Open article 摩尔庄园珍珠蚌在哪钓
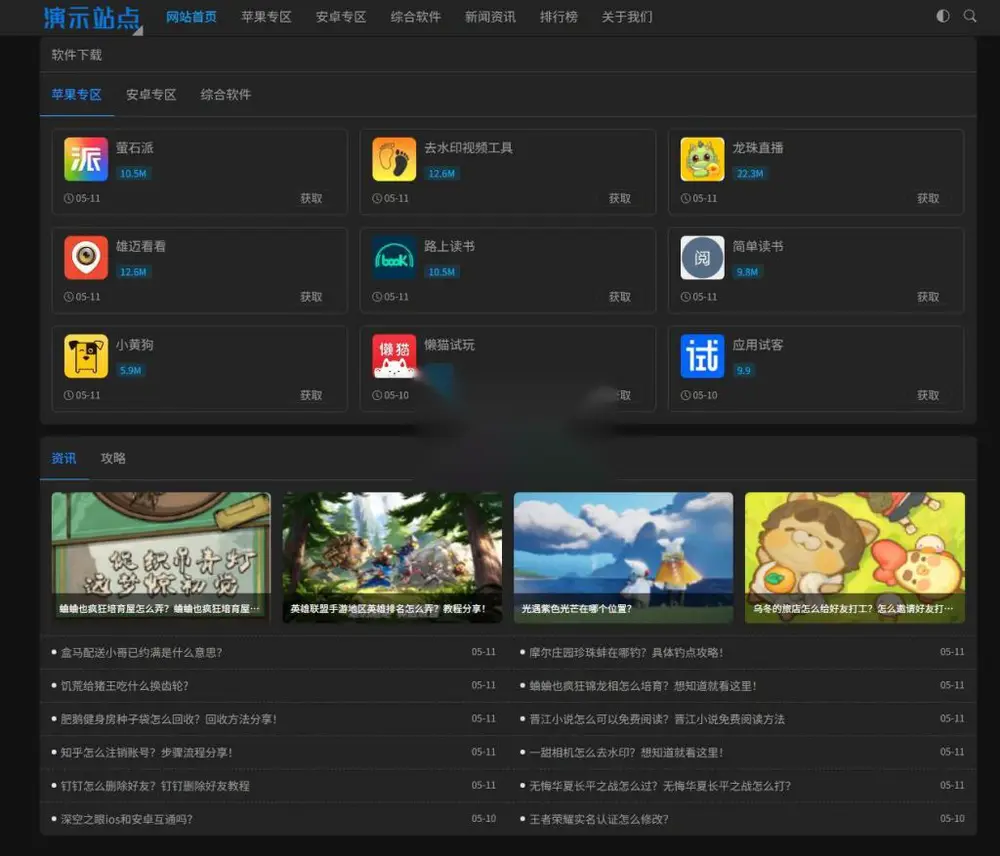Screen dimensions: 1000x856 pyautogui.click(x=626, y=653)
